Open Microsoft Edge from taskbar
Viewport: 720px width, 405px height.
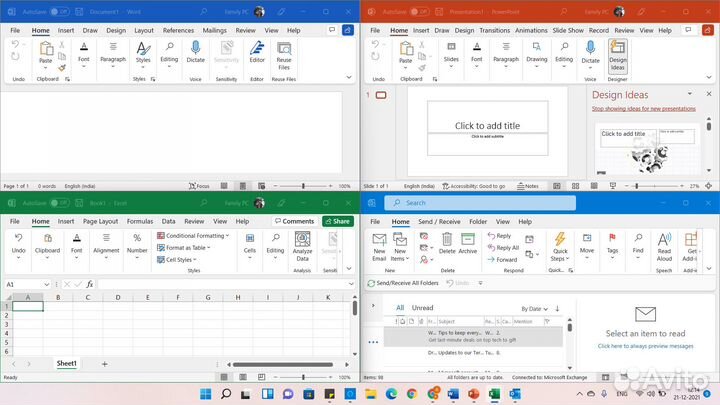click(391, 394)
